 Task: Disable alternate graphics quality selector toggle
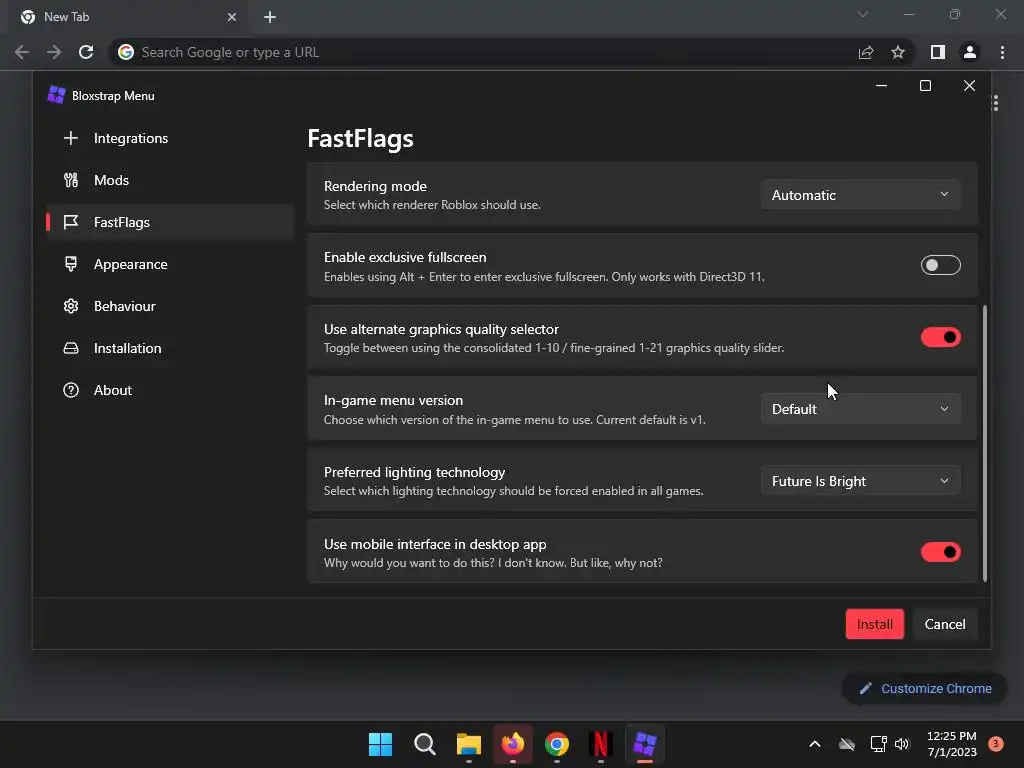(x=940, y=337)
